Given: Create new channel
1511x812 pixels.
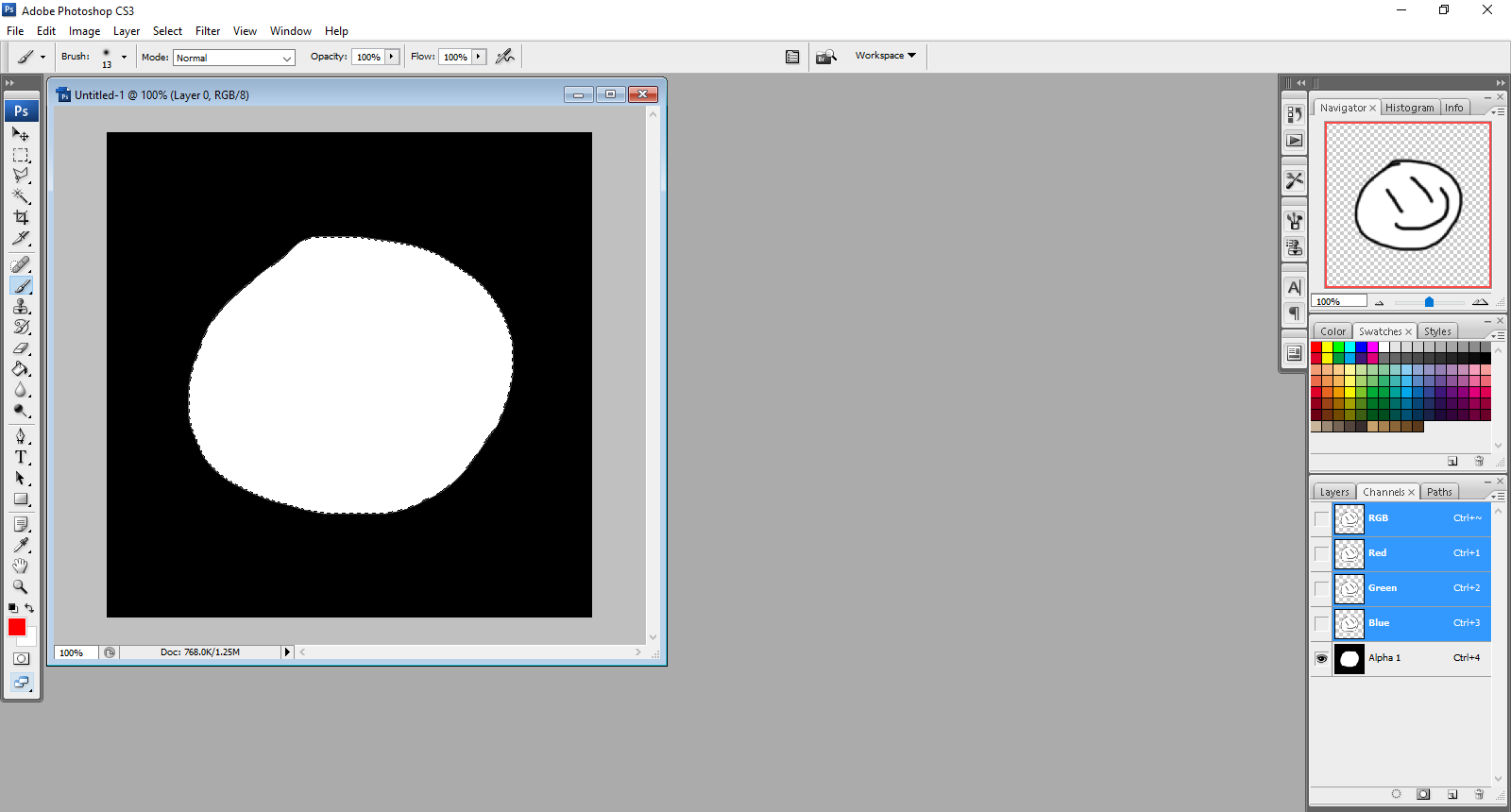Looking at the screenshot, I should pos(1452,794).
